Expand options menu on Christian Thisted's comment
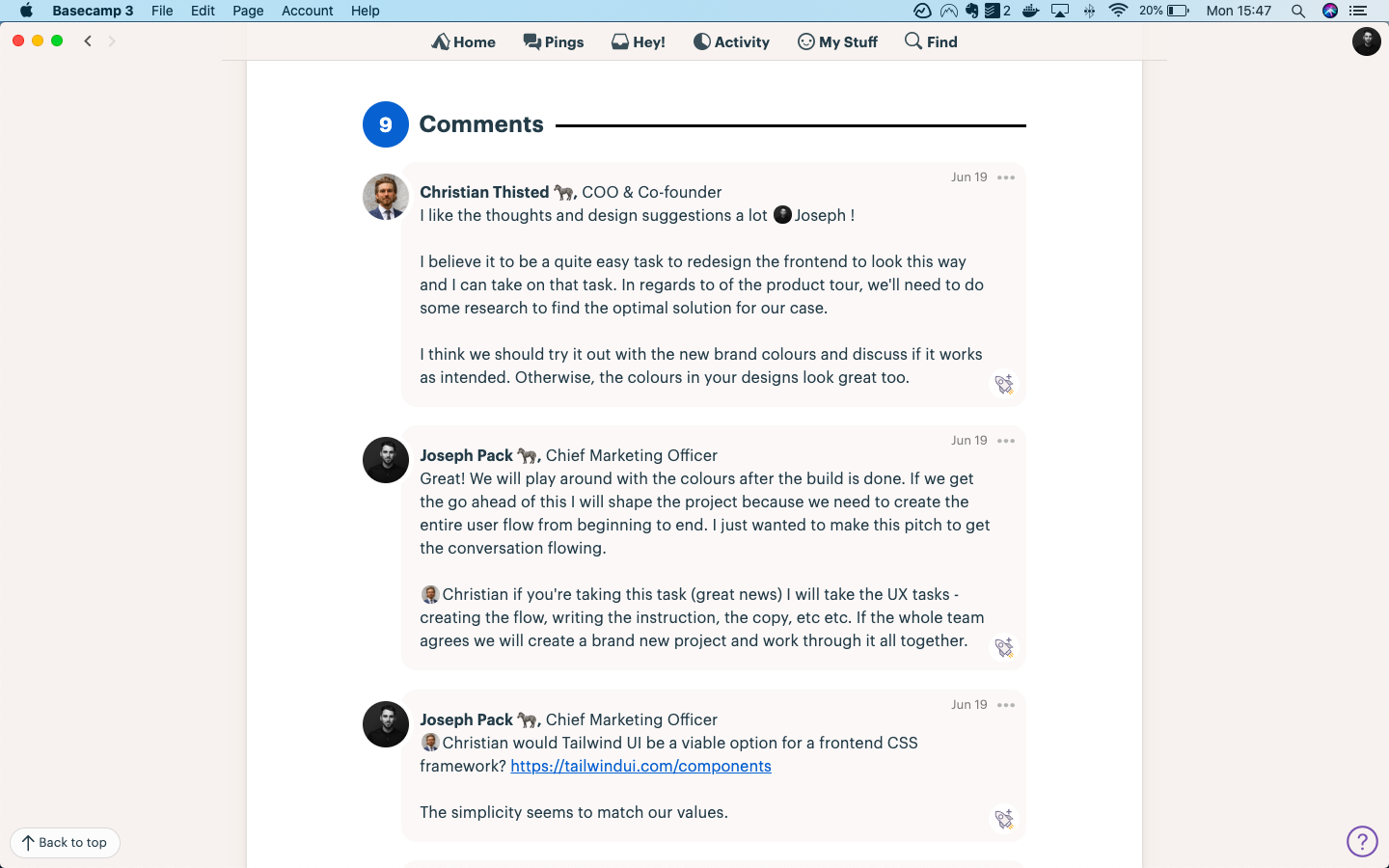This screenshot has height=868, width=1389. tap(1006, 177)
